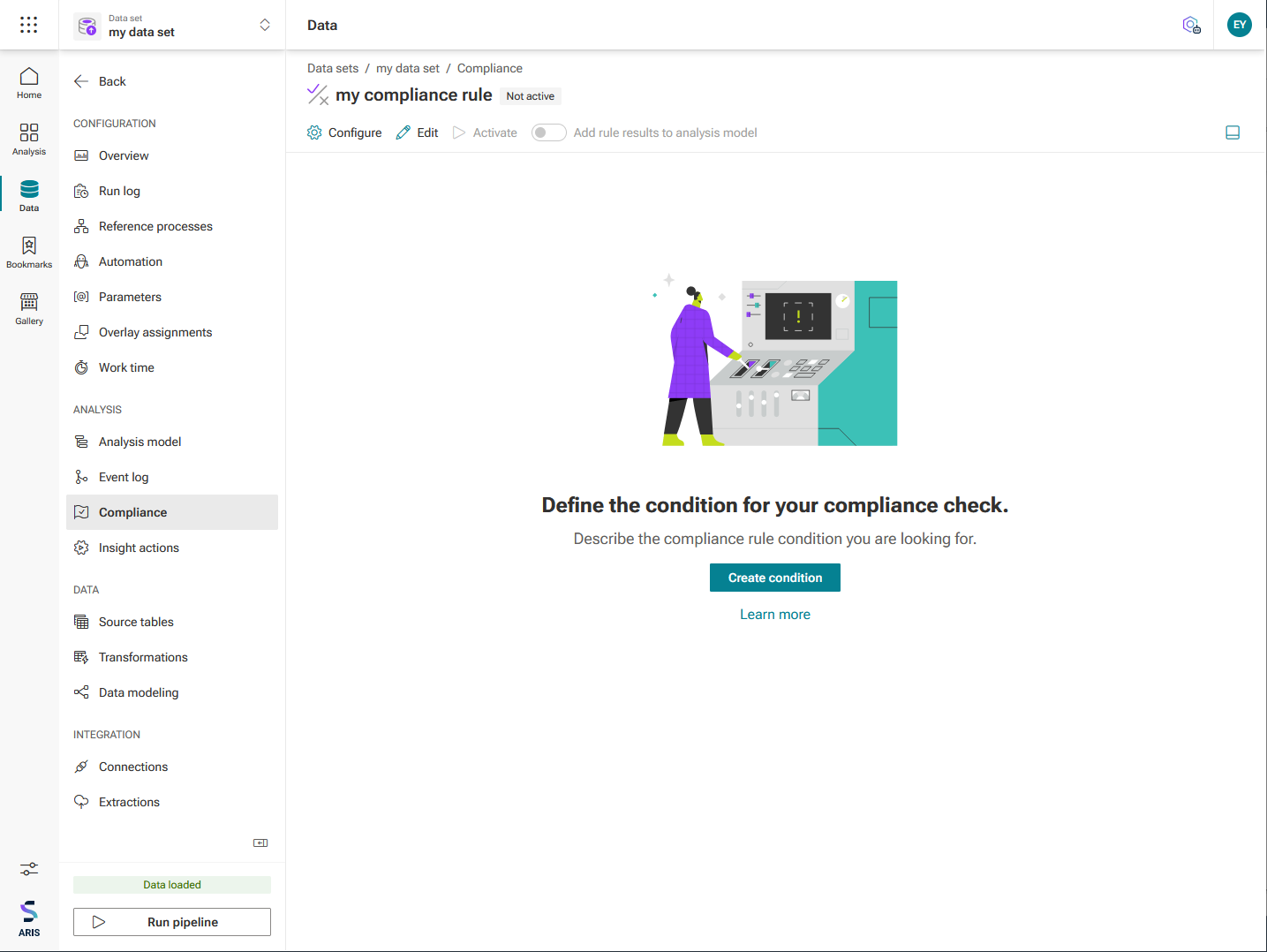This screenshot has width=1267, height=952.
Task: Click the my compliance rule title
Action: 414,94
